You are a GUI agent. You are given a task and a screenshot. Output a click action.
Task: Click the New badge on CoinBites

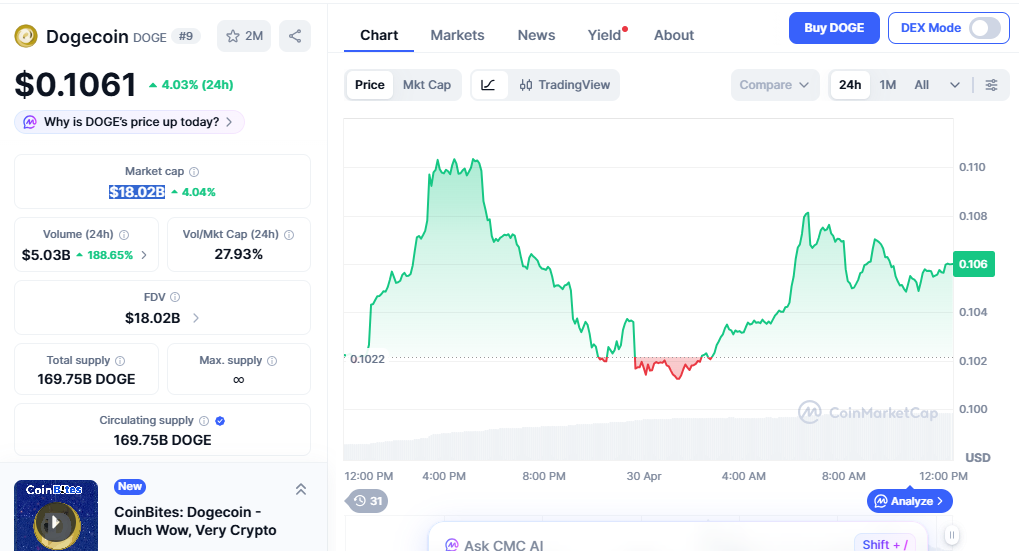pyautogui.click(x=130, y=487)
